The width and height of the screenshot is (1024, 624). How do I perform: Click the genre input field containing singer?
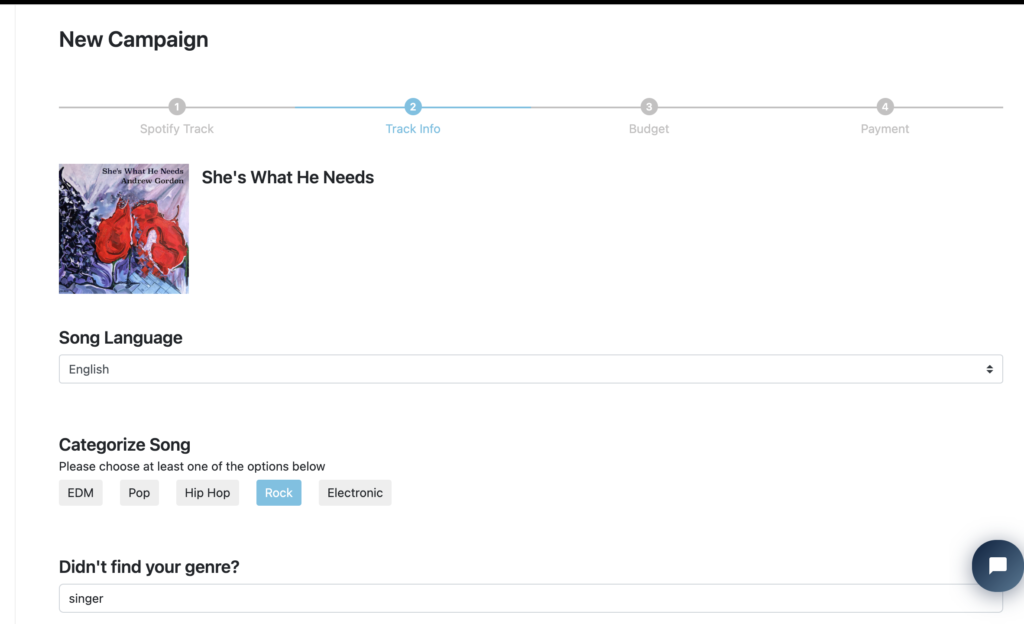[531, 599]
